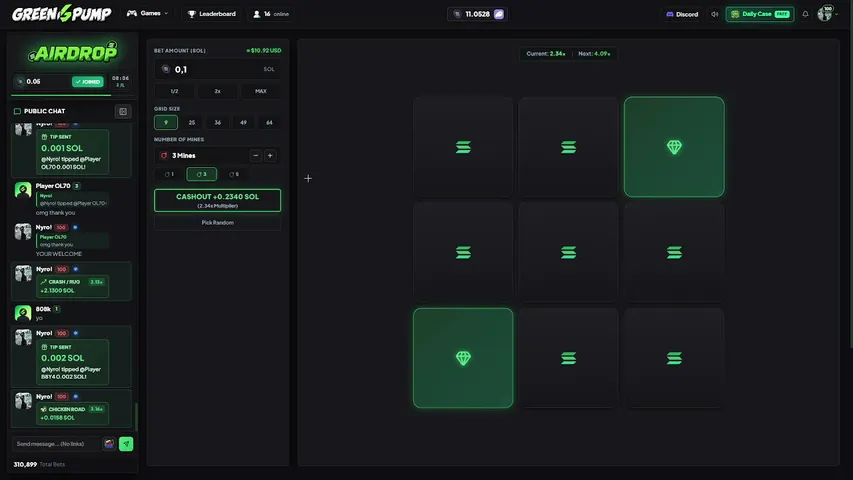The image size is (853, 480).
Task: Open the emoji picker in chat
Action: click(109, 444)
